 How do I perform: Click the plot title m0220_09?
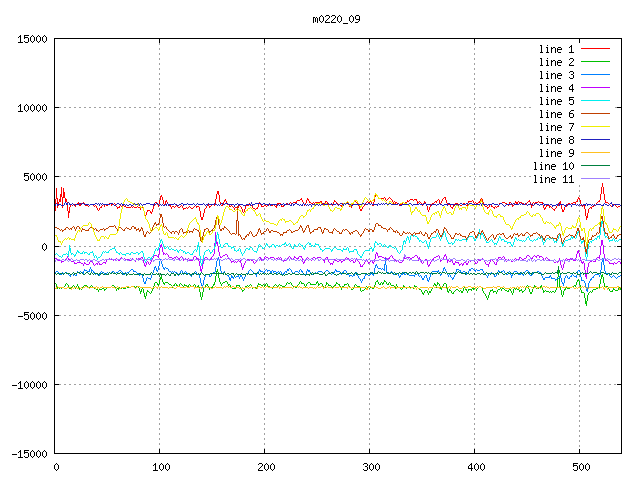pyautogui.click(x=333, y=18)
